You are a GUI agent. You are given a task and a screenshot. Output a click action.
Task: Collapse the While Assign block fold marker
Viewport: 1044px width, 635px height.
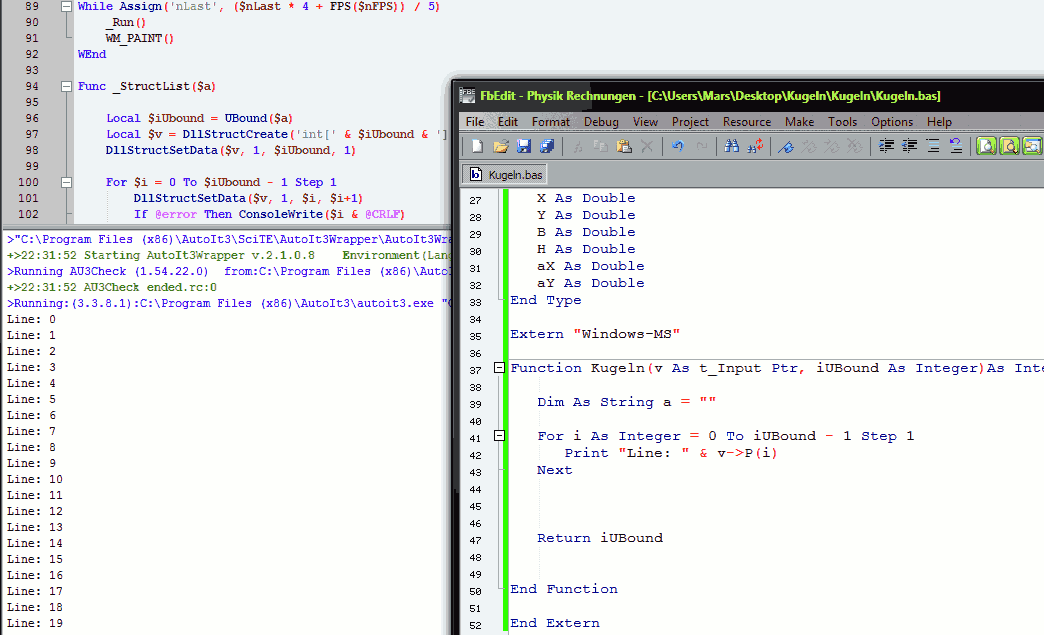(x=66, y=7)
